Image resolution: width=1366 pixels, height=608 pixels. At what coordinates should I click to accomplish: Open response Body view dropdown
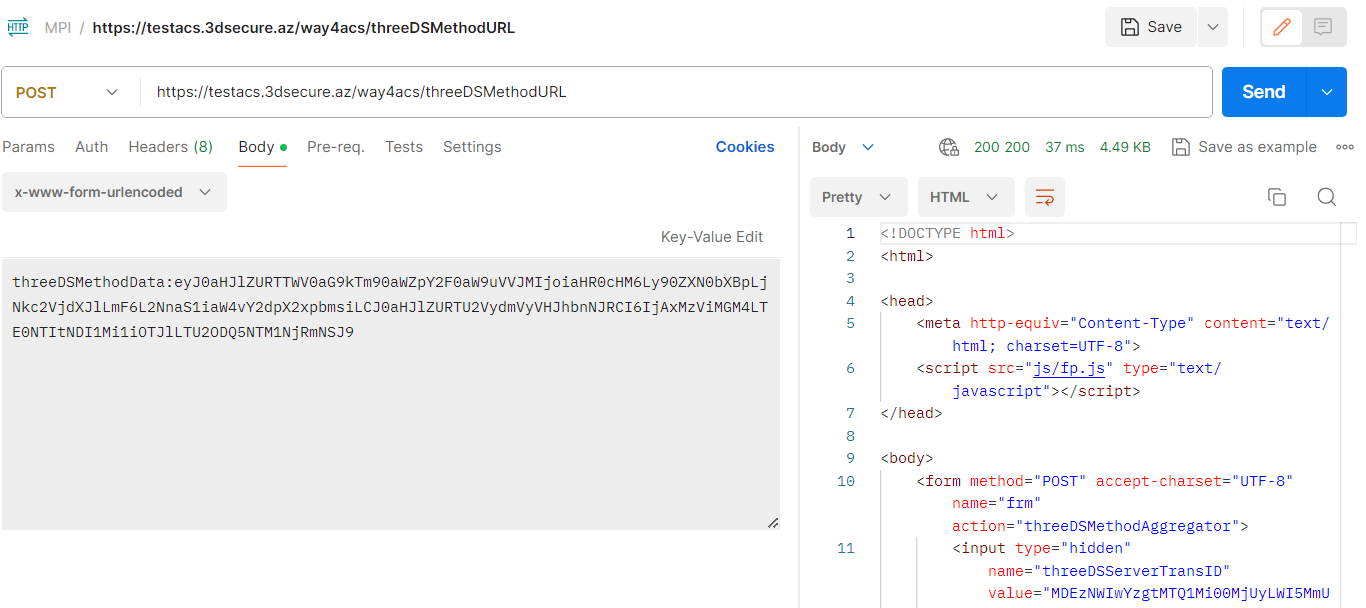coord(843,147)
